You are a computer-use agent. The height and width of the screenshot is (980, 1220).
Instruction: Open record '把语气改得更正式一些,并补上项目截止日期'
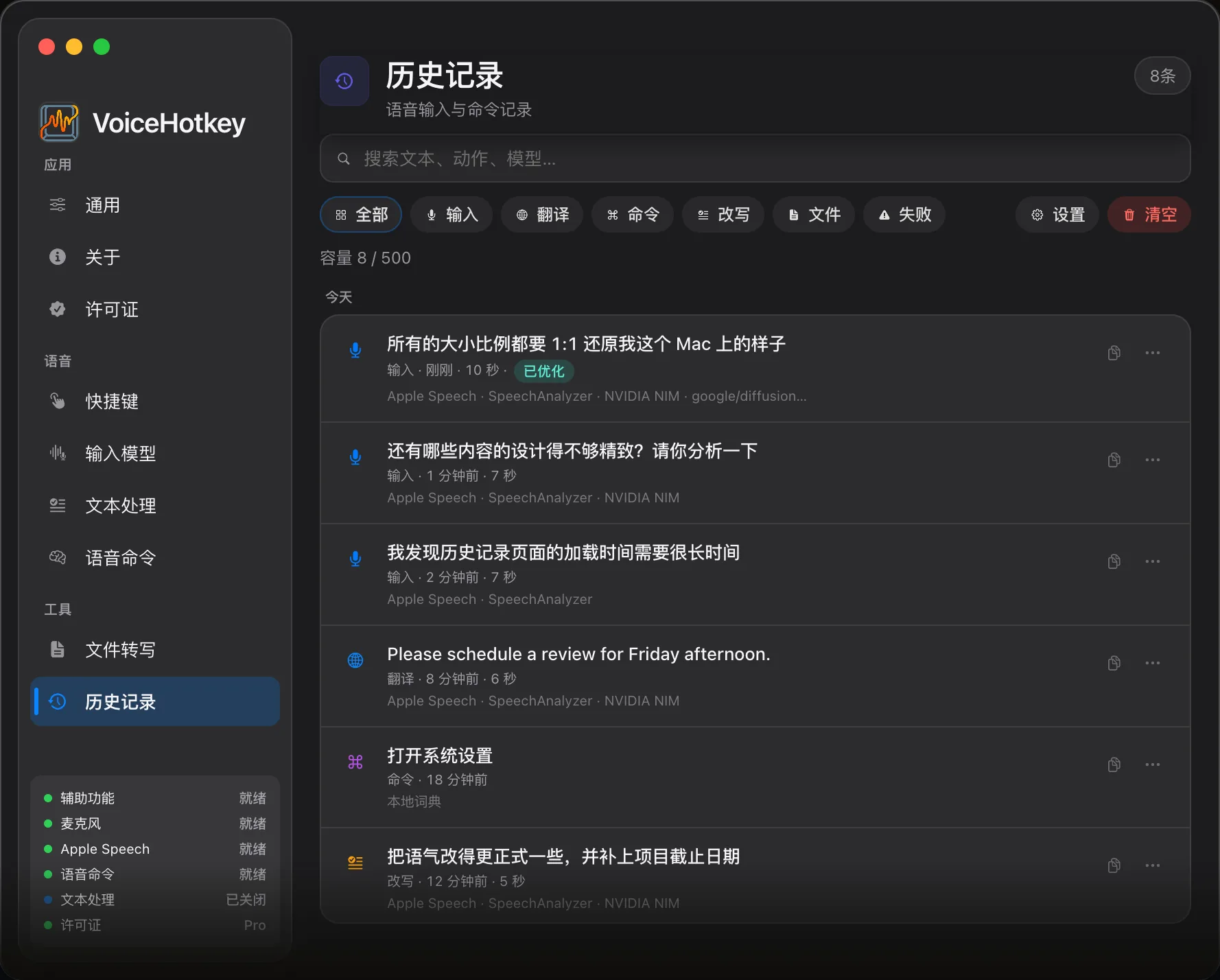pyautogui.click(x=755, y=876)
